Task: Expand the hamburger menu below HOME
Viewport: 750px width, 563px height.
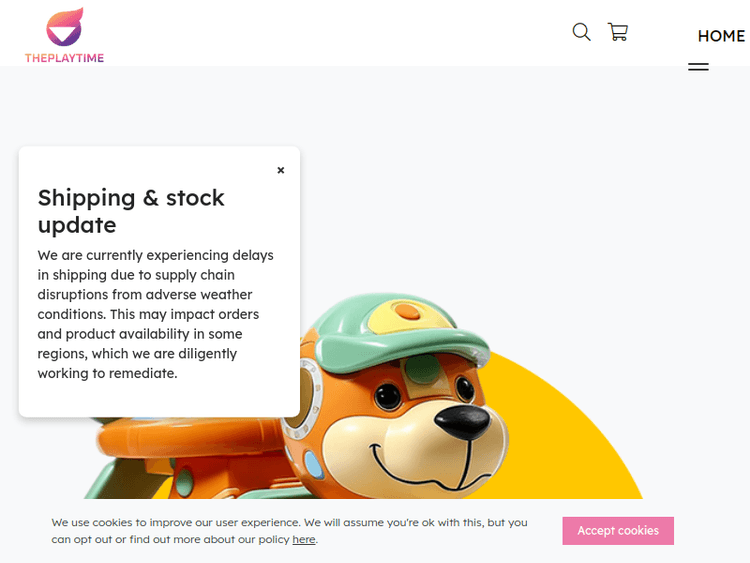Action: point(698,67)
